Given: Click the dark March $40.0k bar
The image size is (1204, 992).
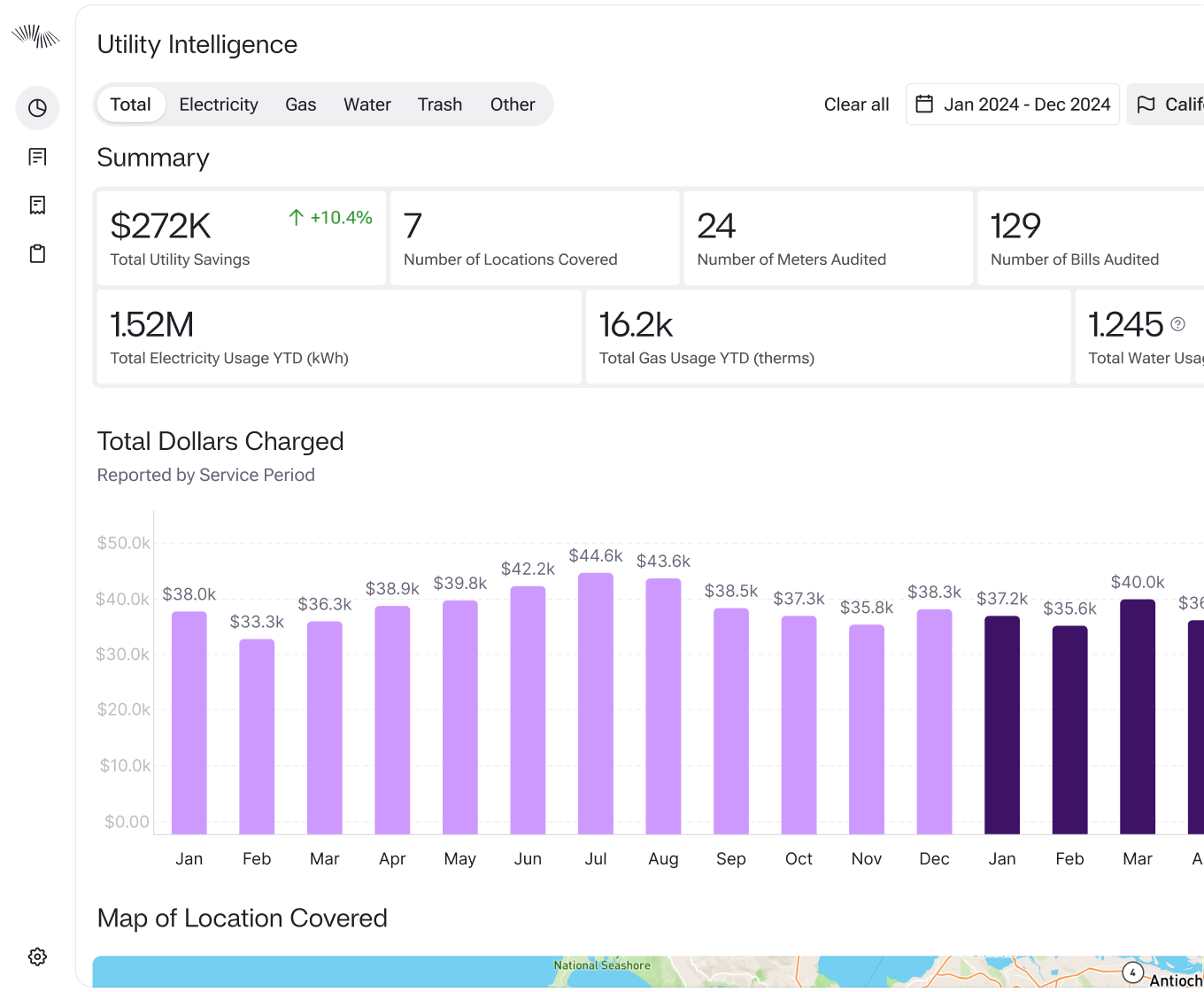Looking at the screenshot, I should tap(1138, 717).
